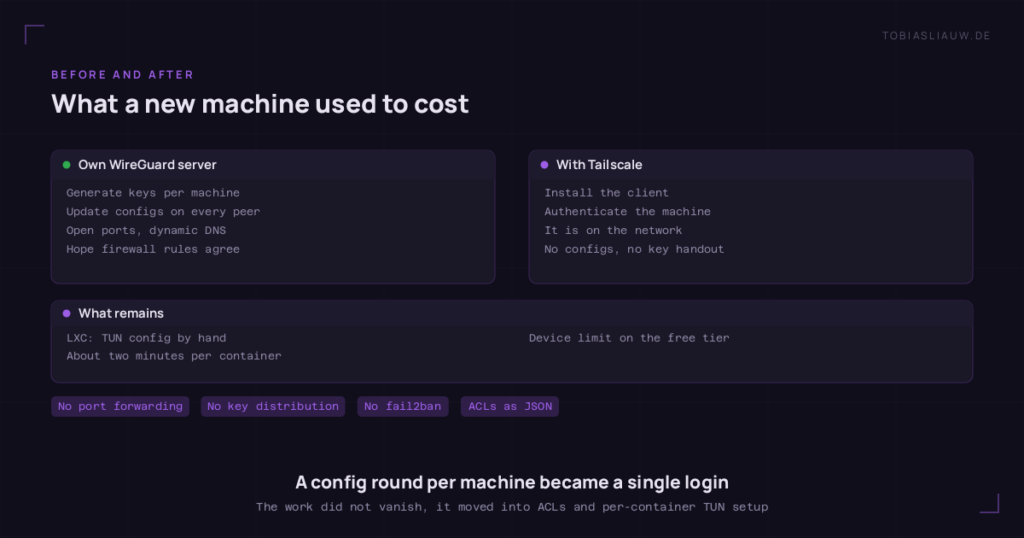Click the green dot beside Own WireGuard server
The width and height of the screenshot is (1024, 538).
(67, 165)
